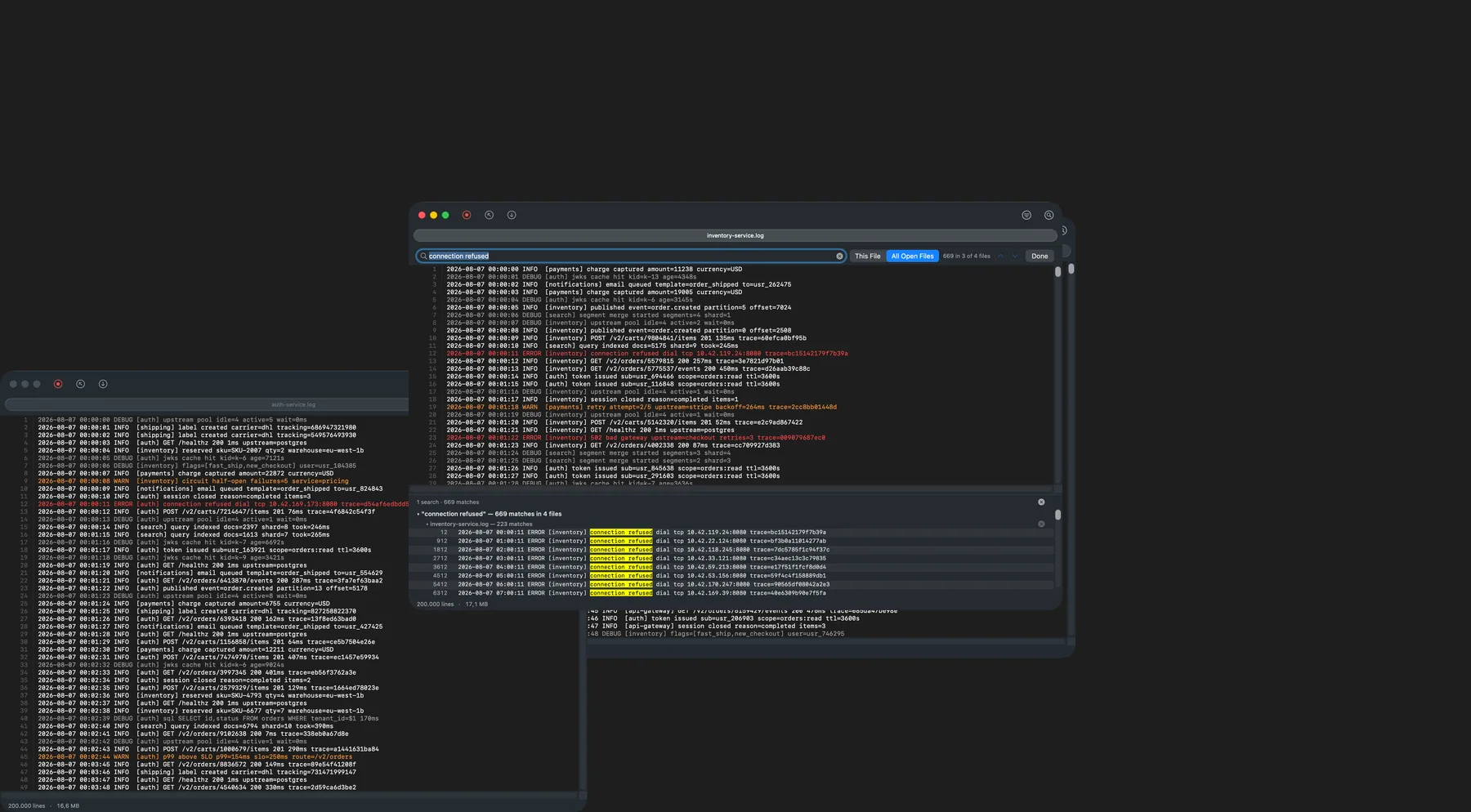Click the red record icon in inventory-service.log window
The image size is (1471, 812).
[467, 215]
